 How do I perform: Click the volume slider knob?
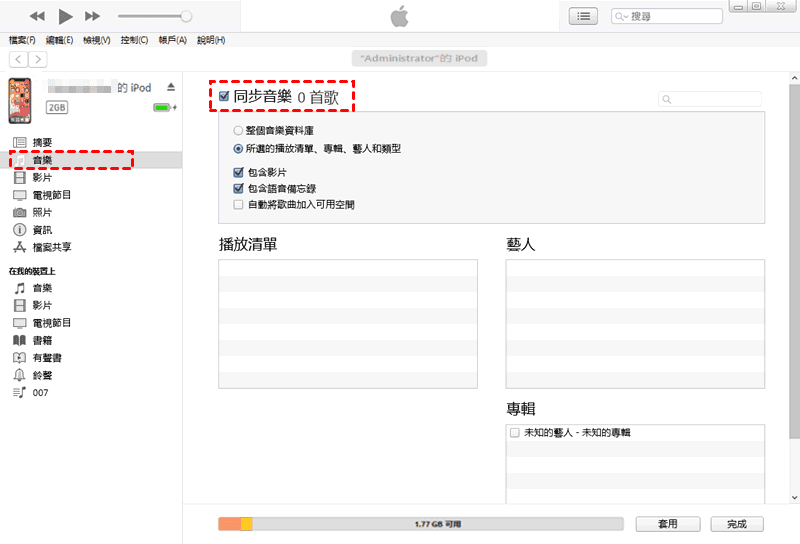186,16
